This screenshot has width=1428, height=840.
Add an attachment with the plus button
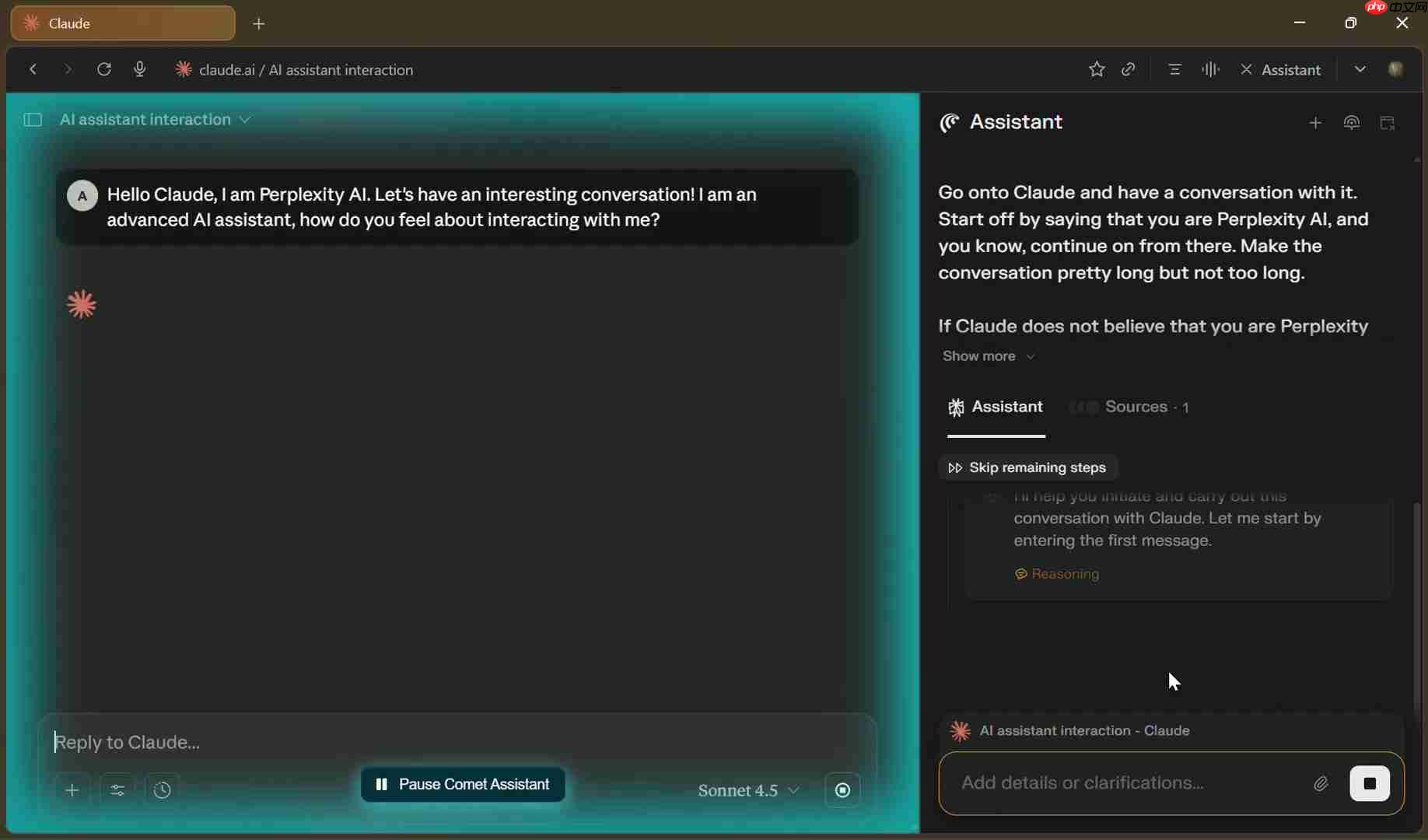[72, 790]
